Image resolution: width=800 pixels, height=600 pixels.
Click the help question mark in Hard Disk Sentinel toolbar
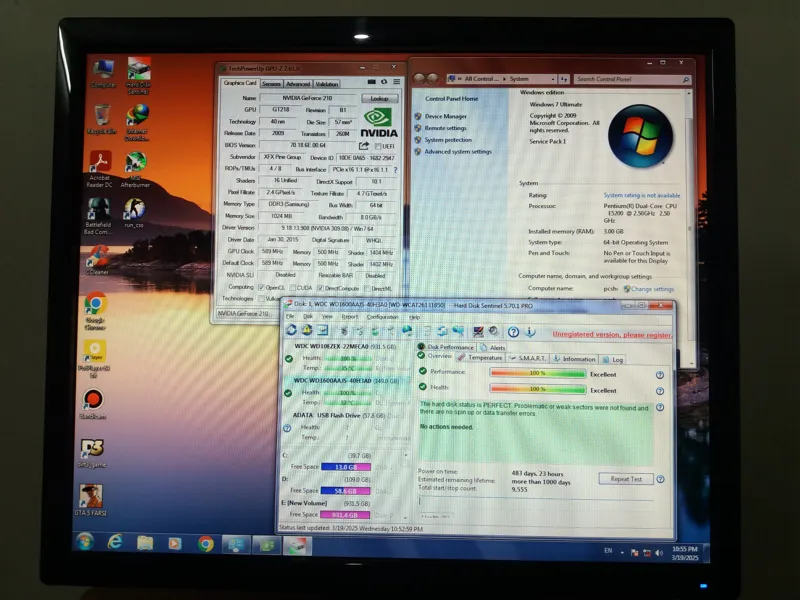tap(513, 332)
